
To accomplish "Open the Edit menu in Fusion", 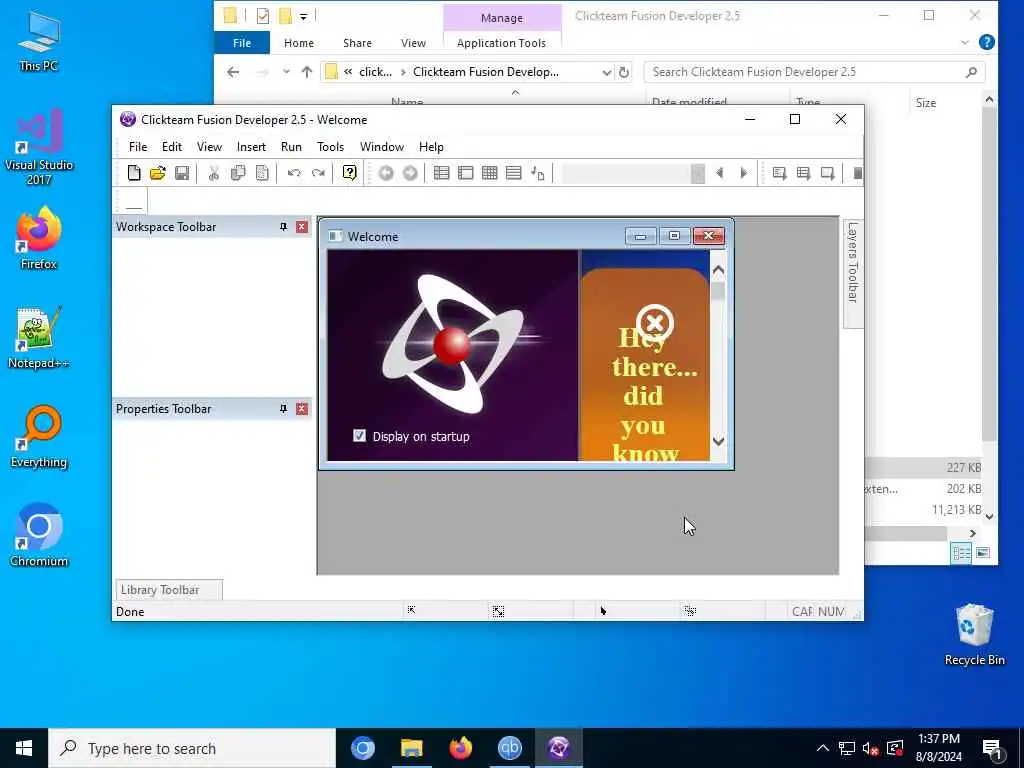I will tap(172, 147).
